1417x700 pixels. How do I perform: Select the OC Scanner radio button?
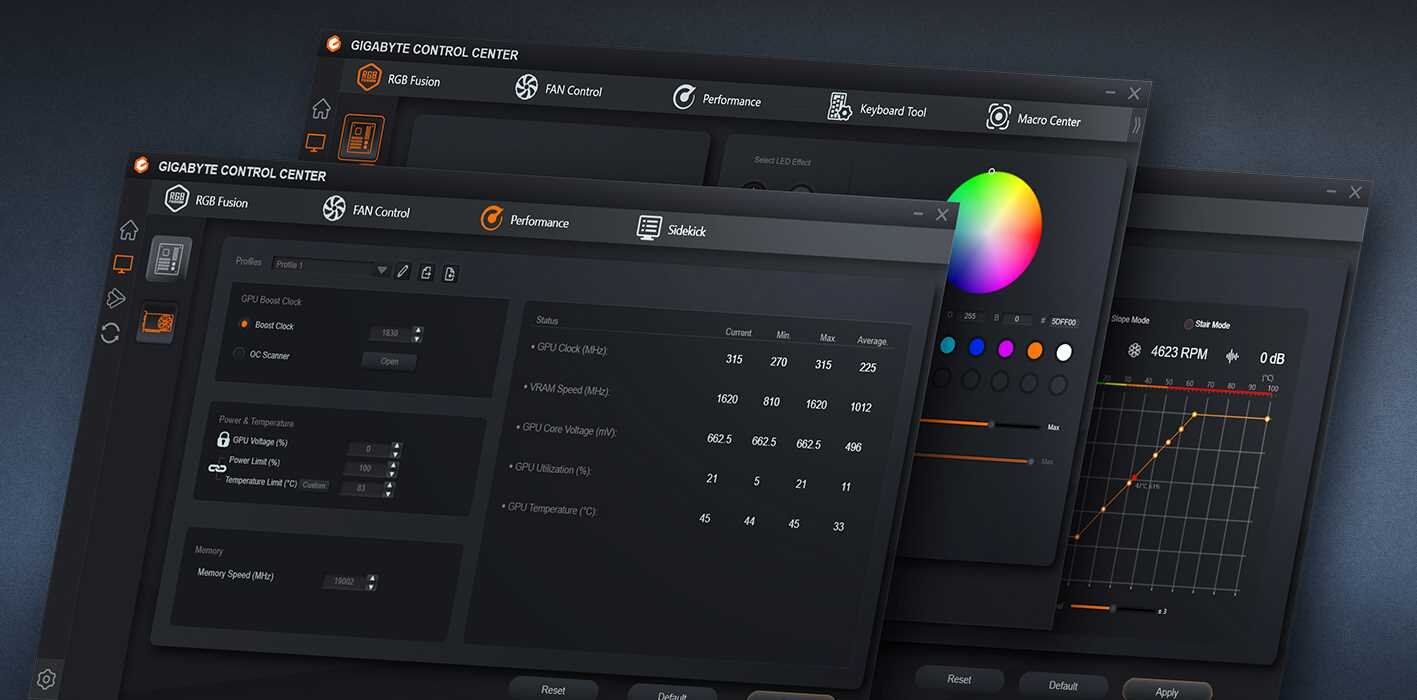tap(239, 353)
